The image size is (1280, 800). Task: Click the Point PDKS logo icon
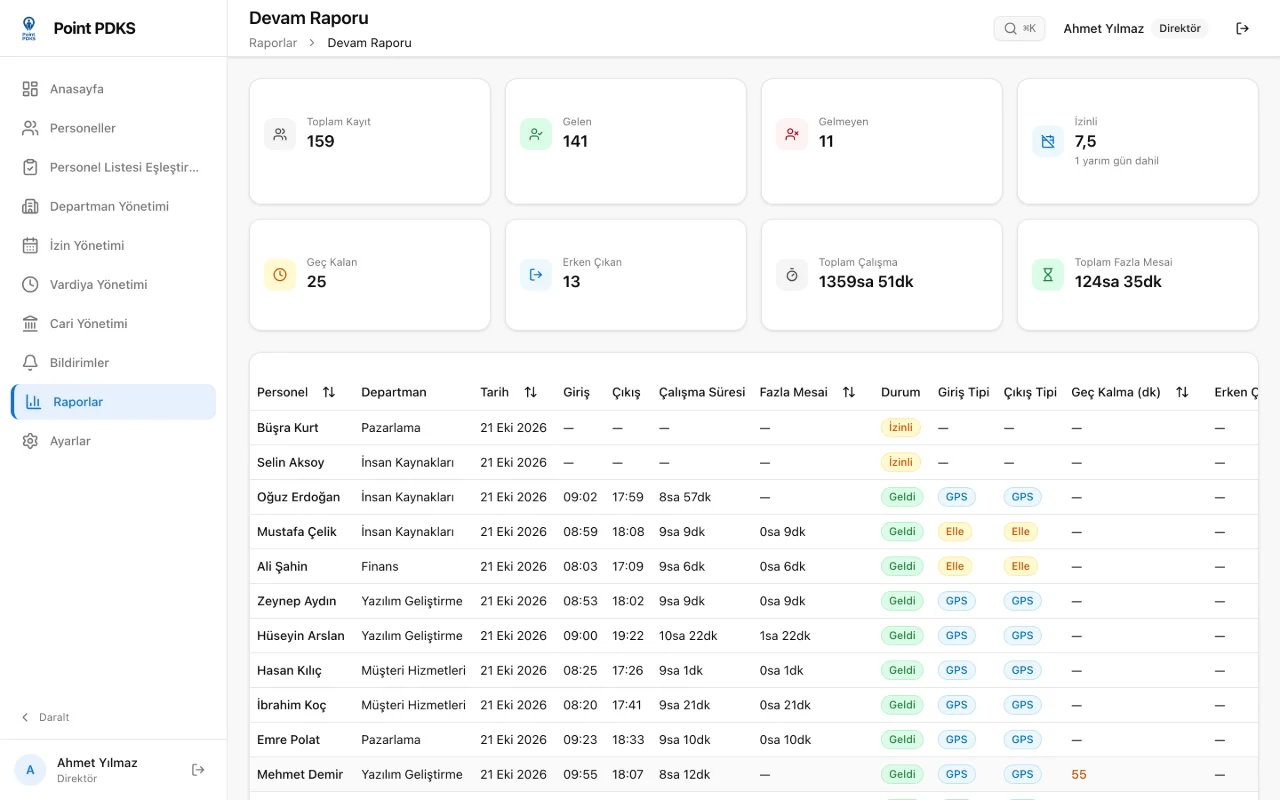(29, 28)
